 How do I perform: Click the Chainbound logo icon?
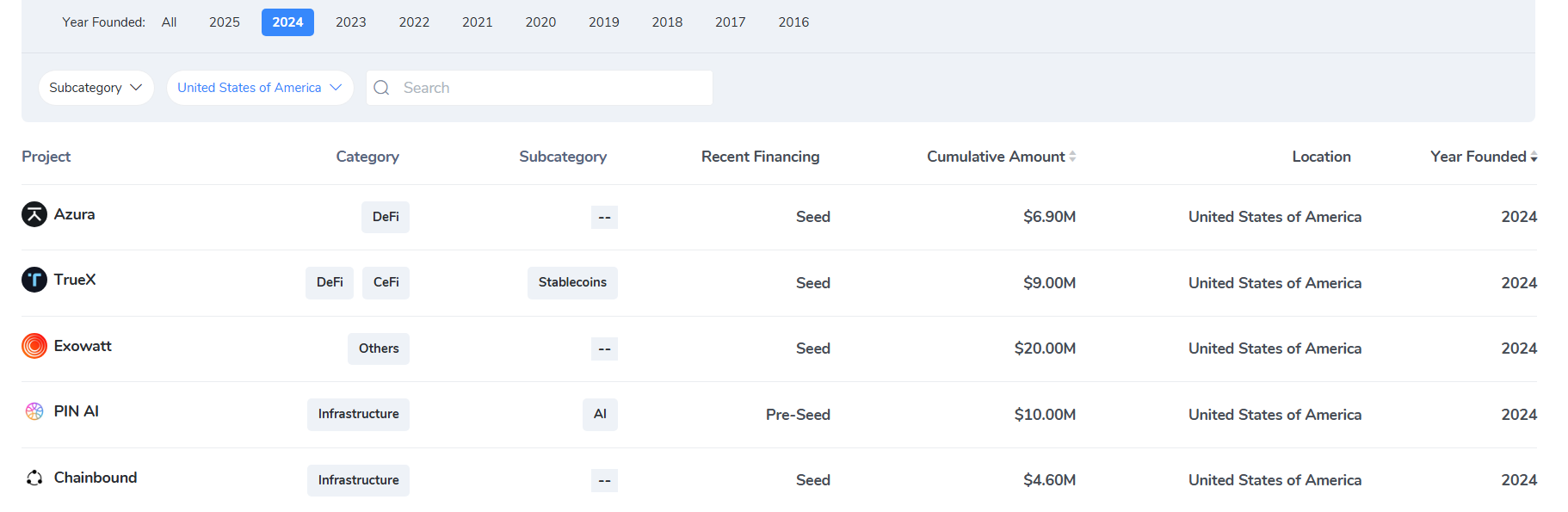click(34, 478)
